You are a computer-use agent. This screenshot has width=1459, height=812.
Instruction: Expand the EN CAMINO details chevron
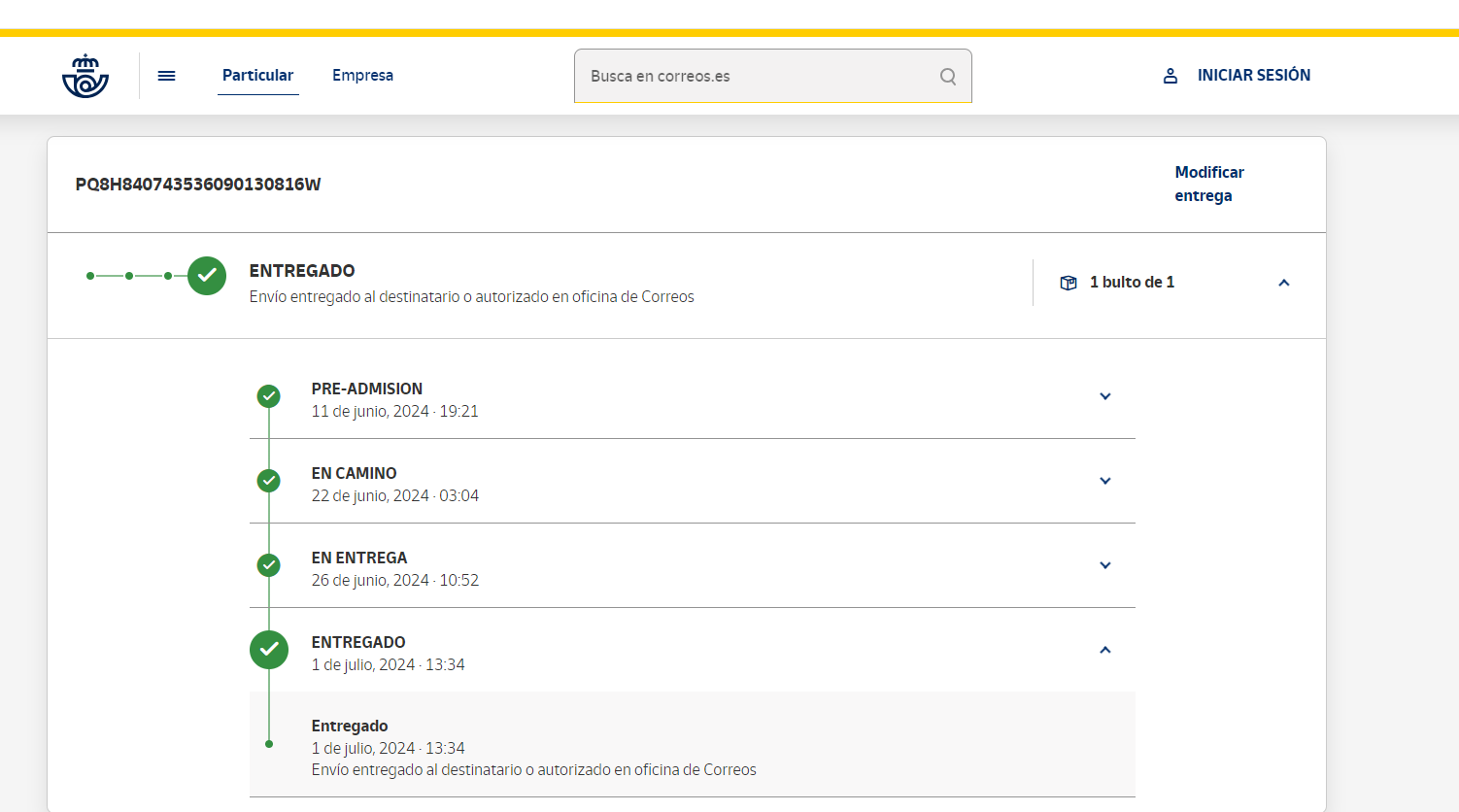(x=1105, y=481)
